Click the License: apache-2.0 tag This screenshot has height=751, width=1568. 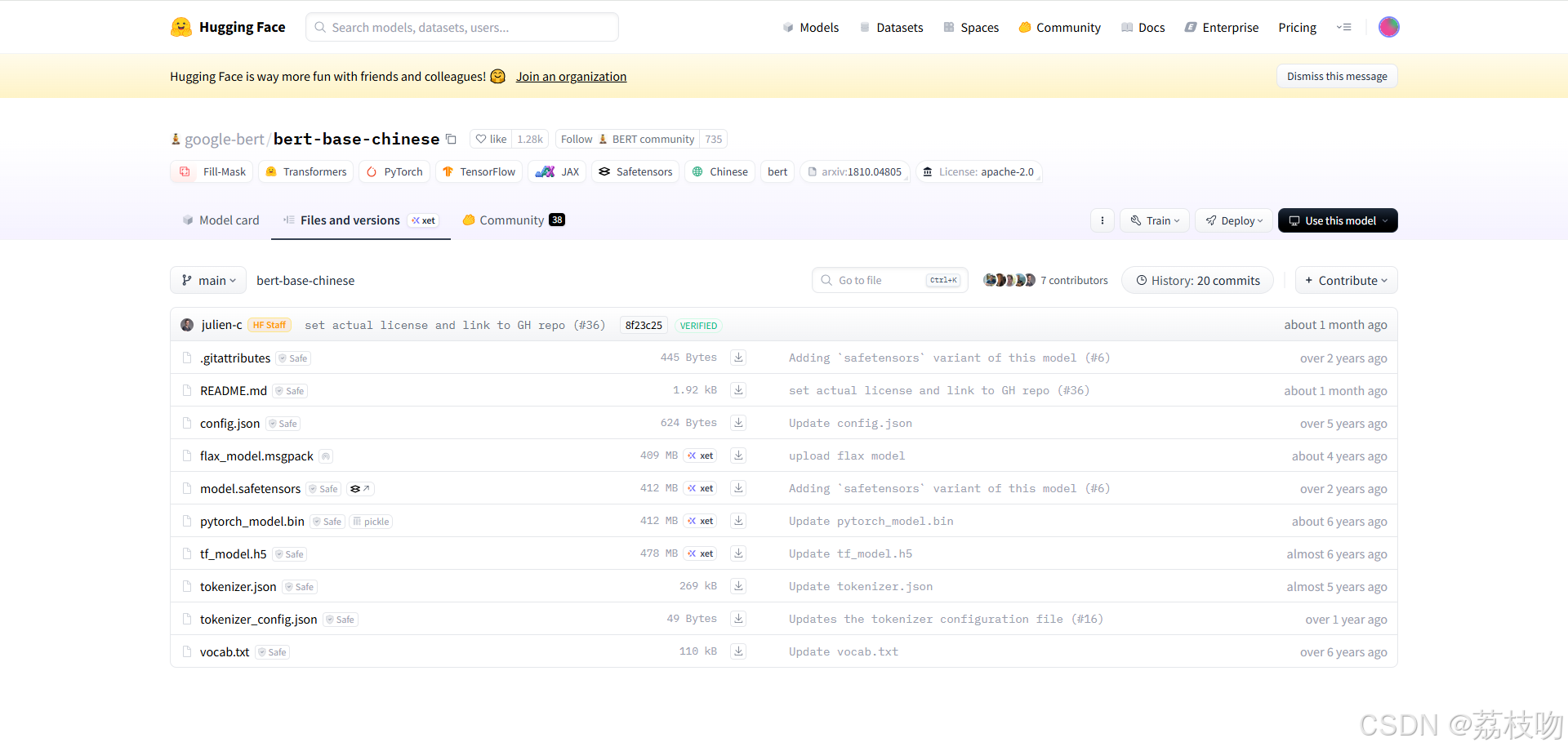tap(978, 171)
